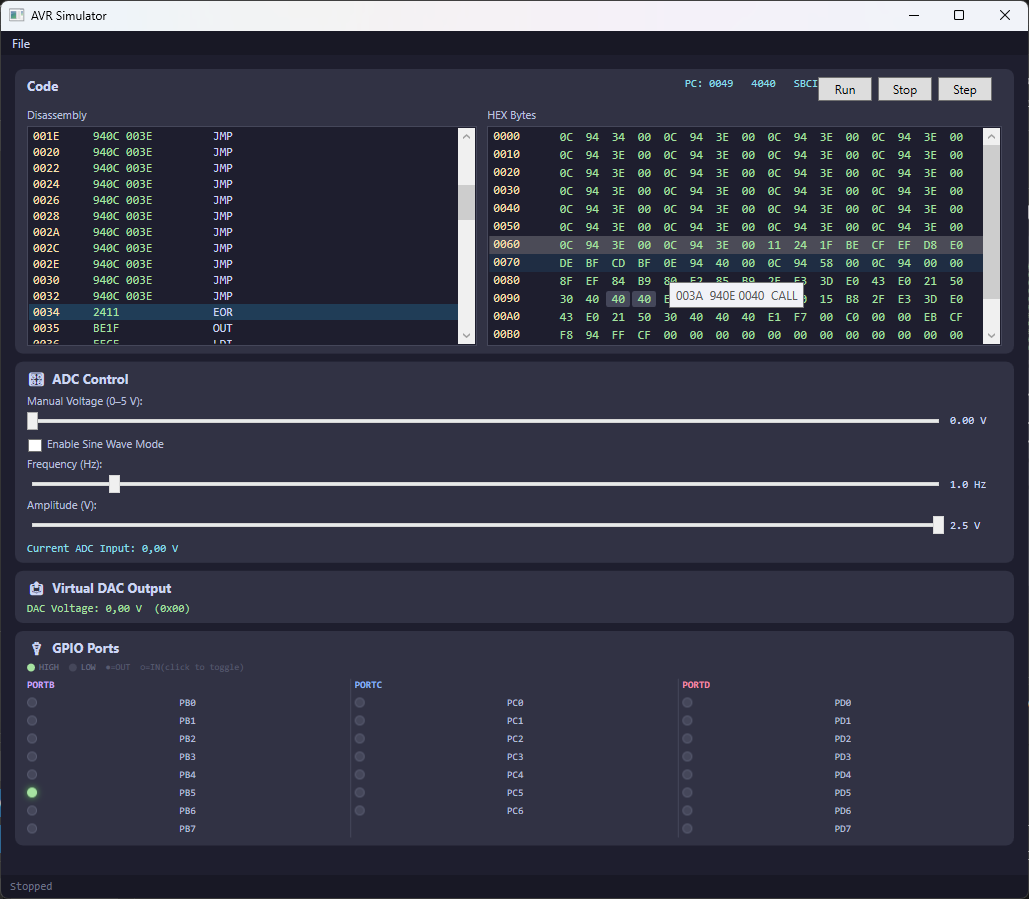1029x899 pixels.
Task: Click the HEX Bytes scrollbar thumb
Action: [x=991, y=222]
